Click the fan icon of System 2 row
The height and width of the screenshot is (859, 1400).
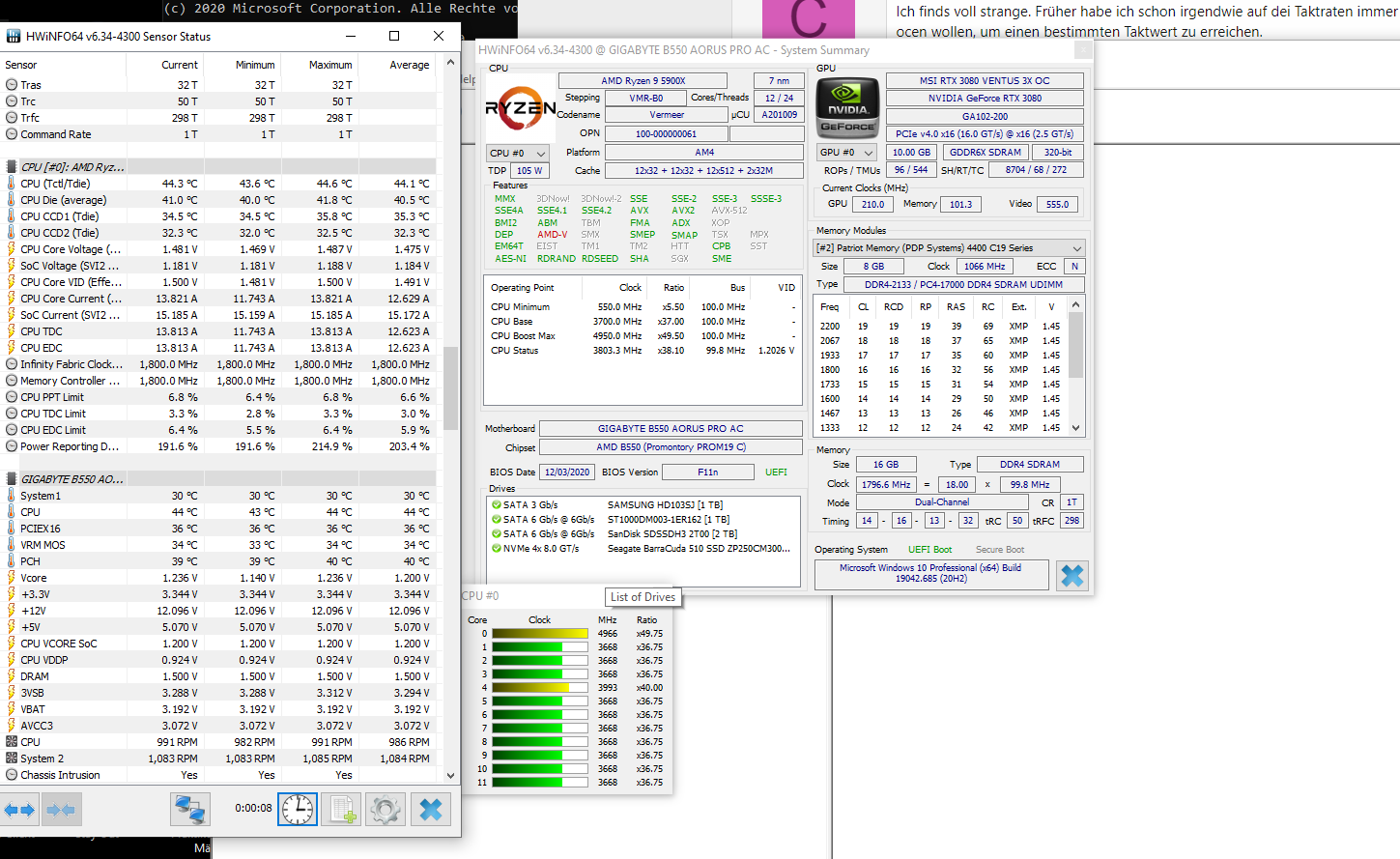[12, 759]
